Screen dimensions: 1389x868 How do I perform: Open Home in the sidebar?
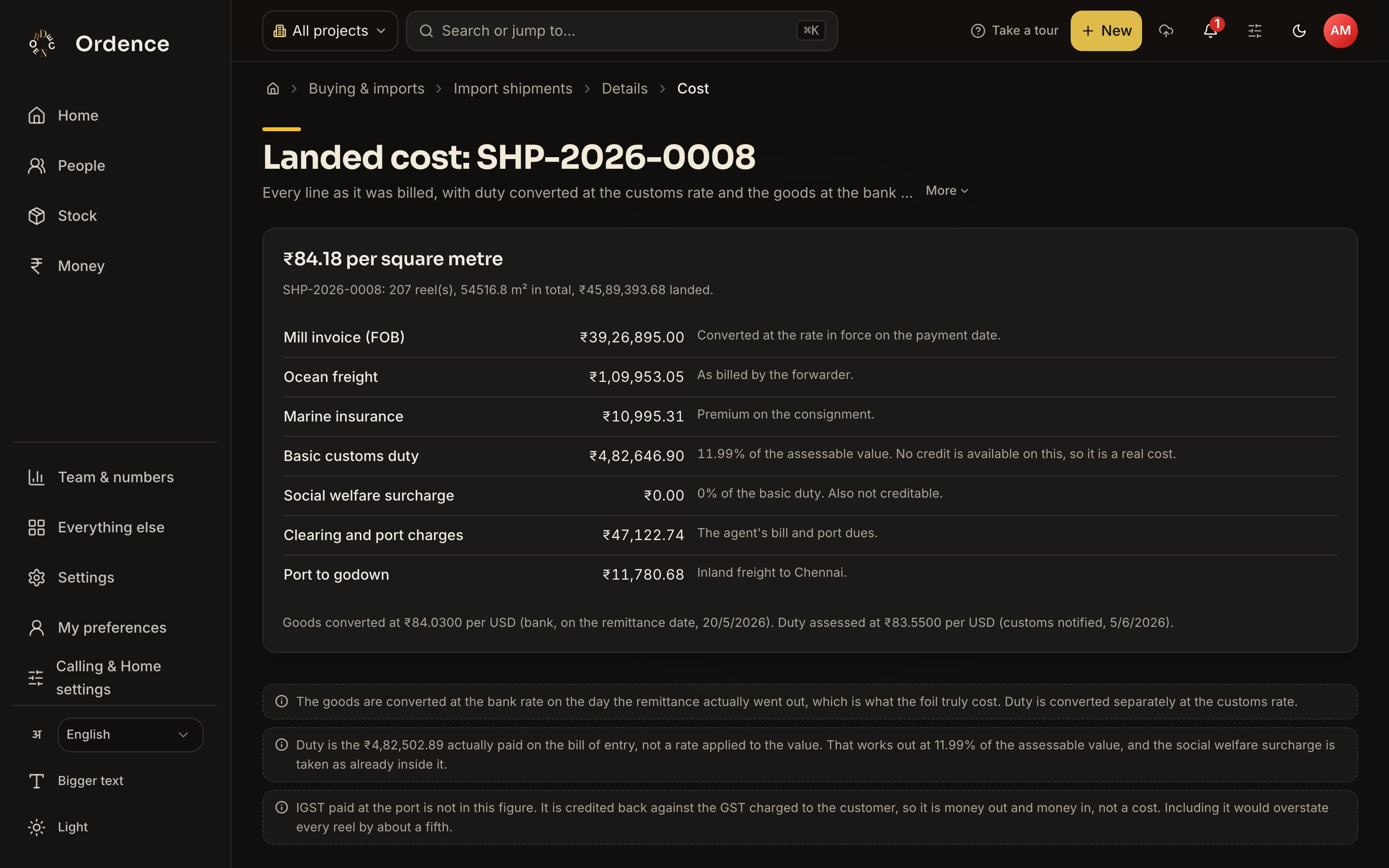point(115,115)
